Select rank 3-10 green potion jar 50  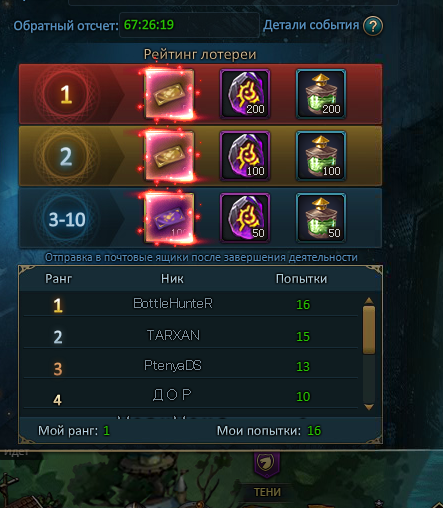321,218
